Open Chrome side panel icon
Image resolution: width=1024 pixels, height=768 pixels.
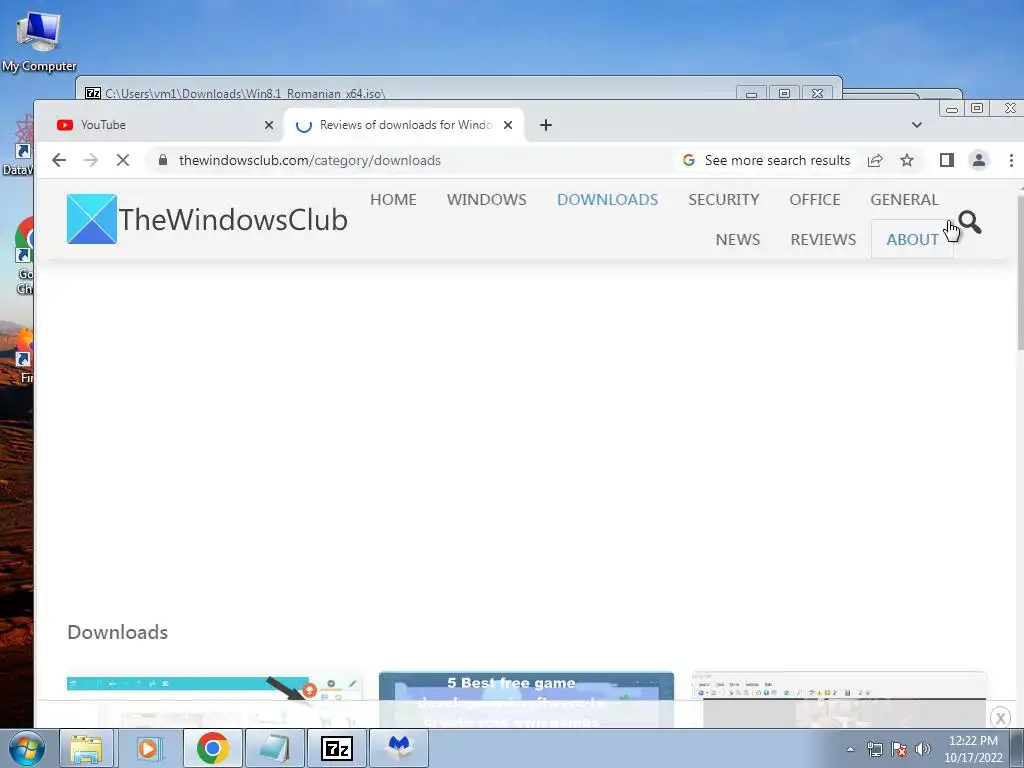[x=947, y=160]
